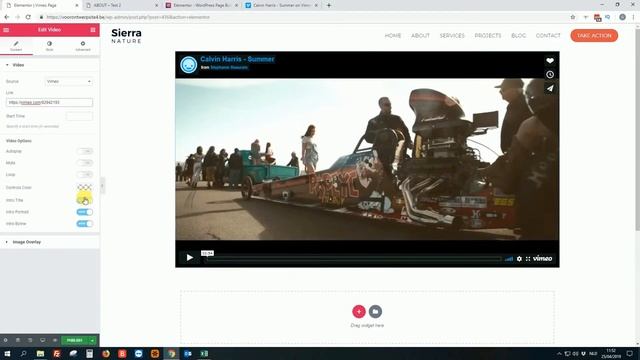This screenshot has height=360, width=640.
Task: Open responsive mode monitor icon
Action: 42,340
